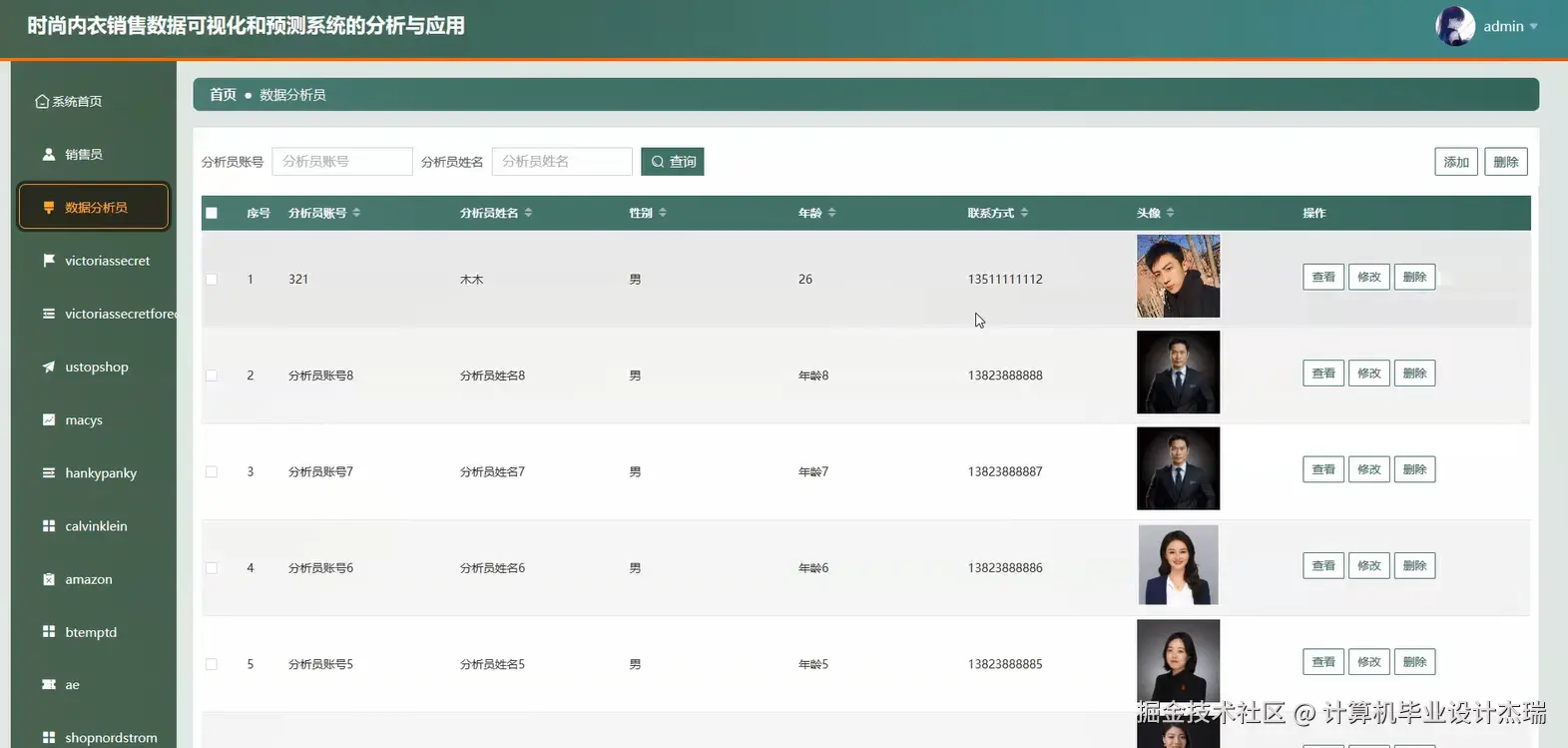Click the flag icon beside victoriassecret
The image size is (1568, 748).
(x=48, y=260)
